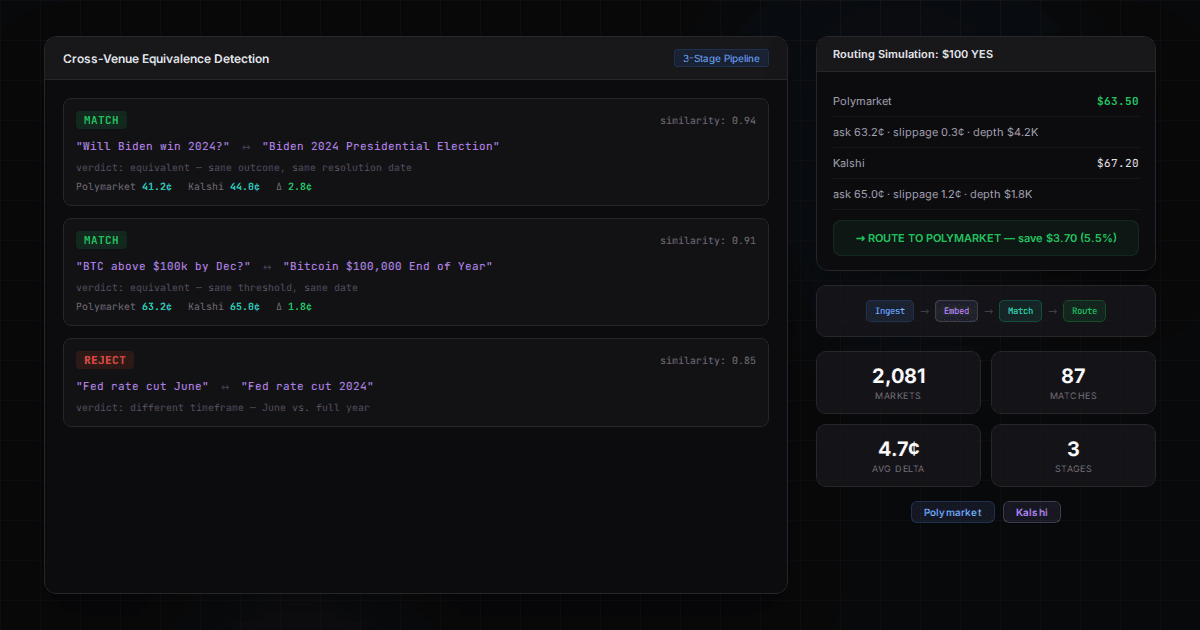Click the 3 Stages stat card
This screenshot has height=630, width=1200.
[x=1073, y=455]
